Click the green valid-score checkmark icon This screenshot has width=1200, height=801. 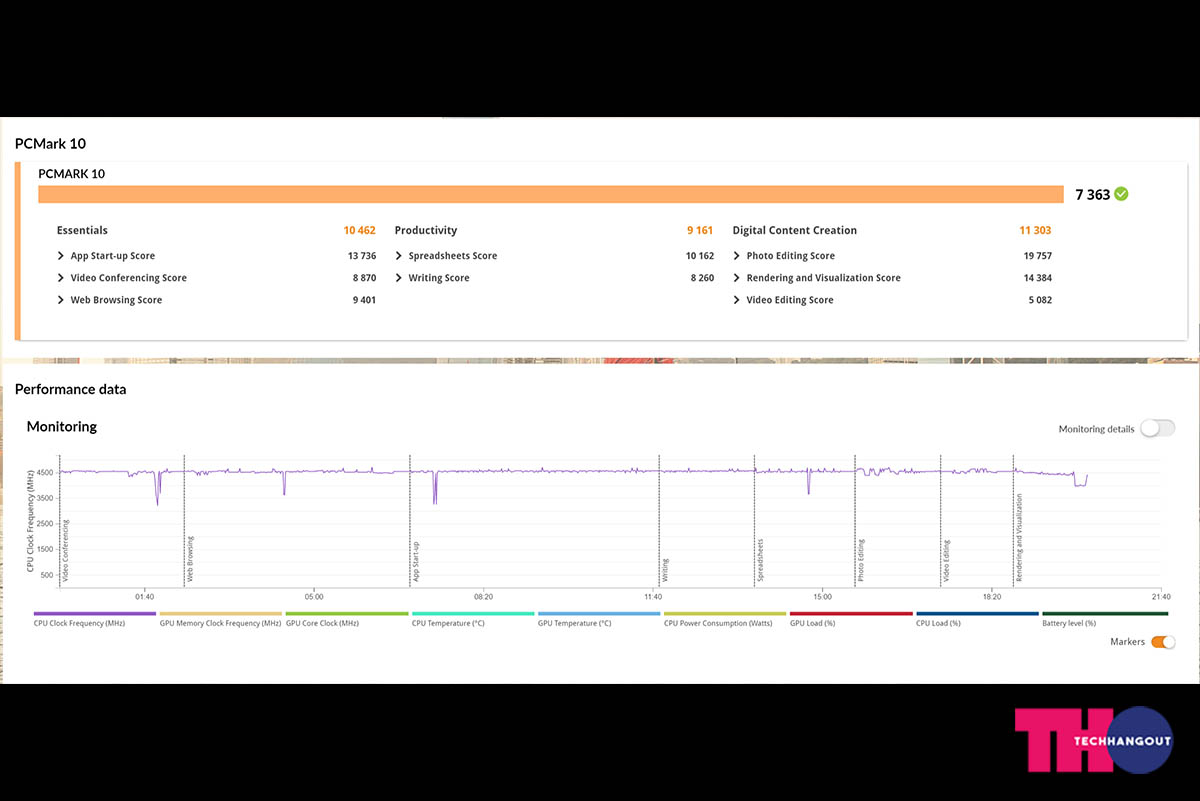[1121, 194]
